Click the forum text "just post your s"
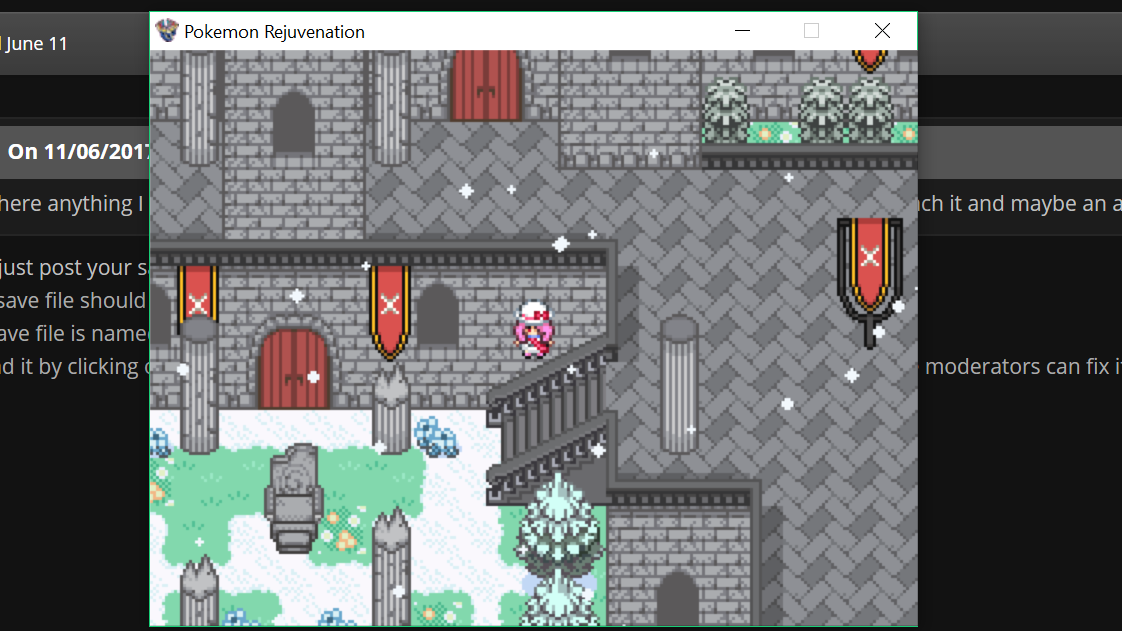Viewport: 1122px width, 631px height. [x=74, y=268]
